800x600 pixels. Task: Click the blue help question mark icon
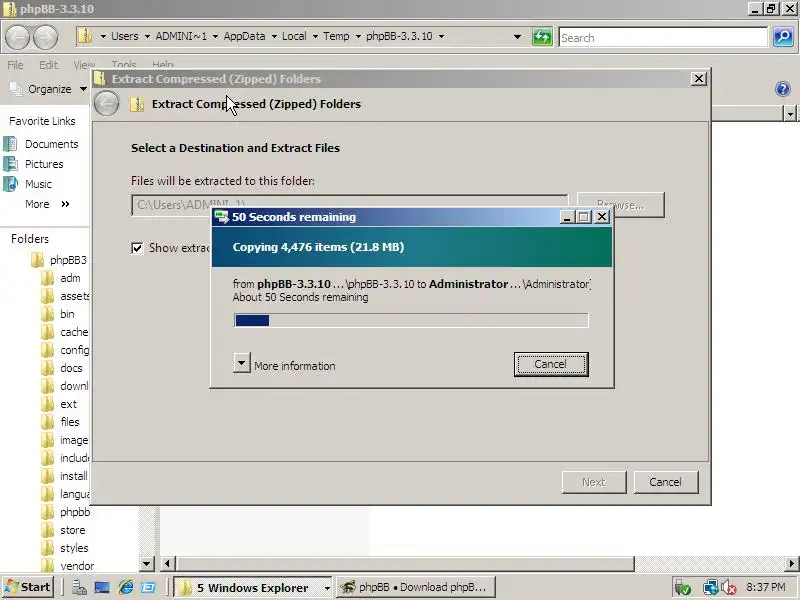tap(782, 89)
